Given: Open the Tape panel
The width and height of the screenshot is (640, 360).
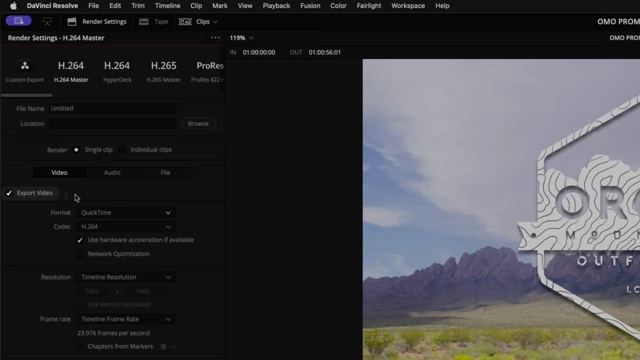Looking at the screenshot, I should (153, 22).
